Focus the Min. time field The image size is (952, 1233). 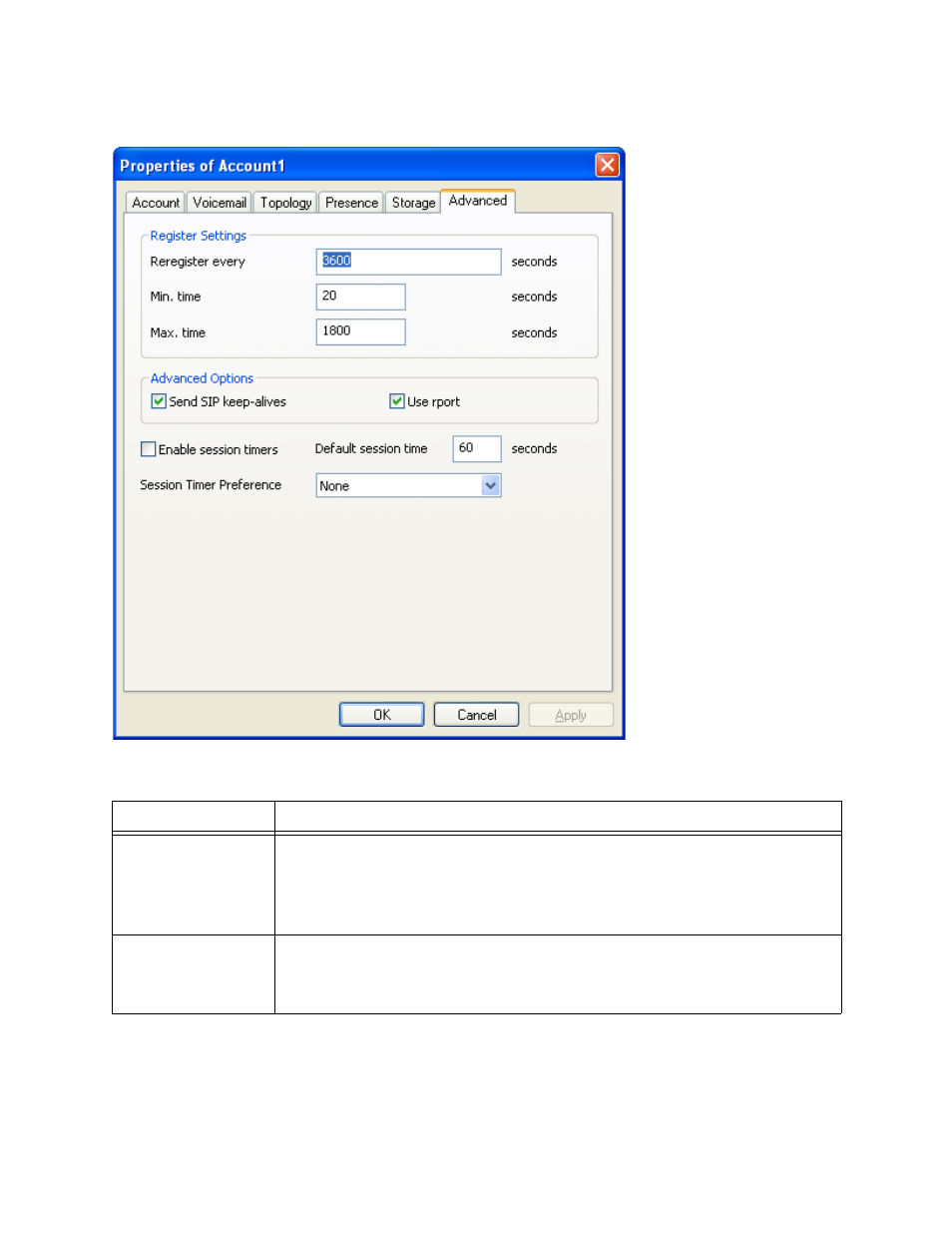pos(360,297)
